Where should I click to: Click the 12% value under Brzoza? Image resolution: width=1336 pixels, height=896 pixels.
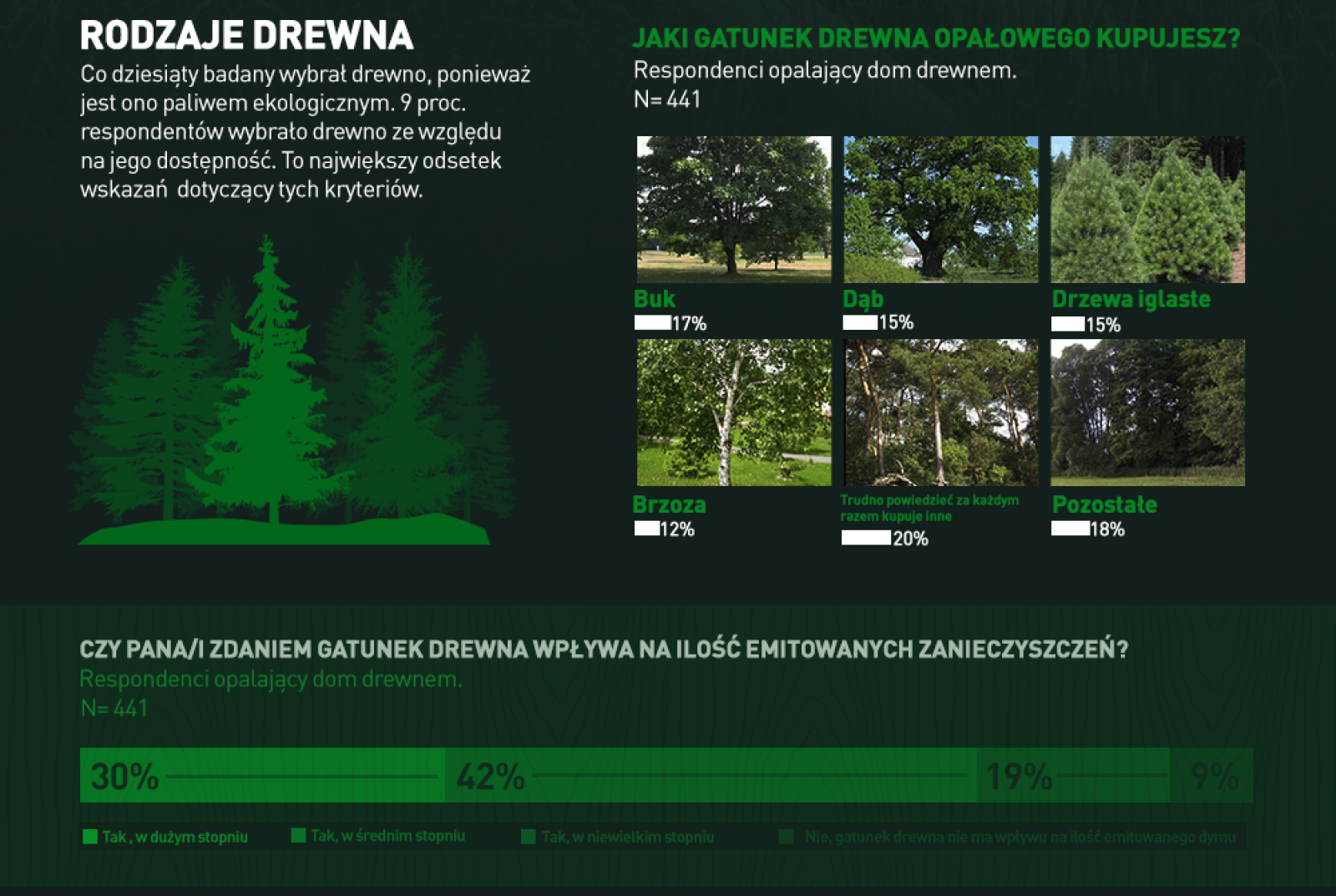click(x=677, y=529)
